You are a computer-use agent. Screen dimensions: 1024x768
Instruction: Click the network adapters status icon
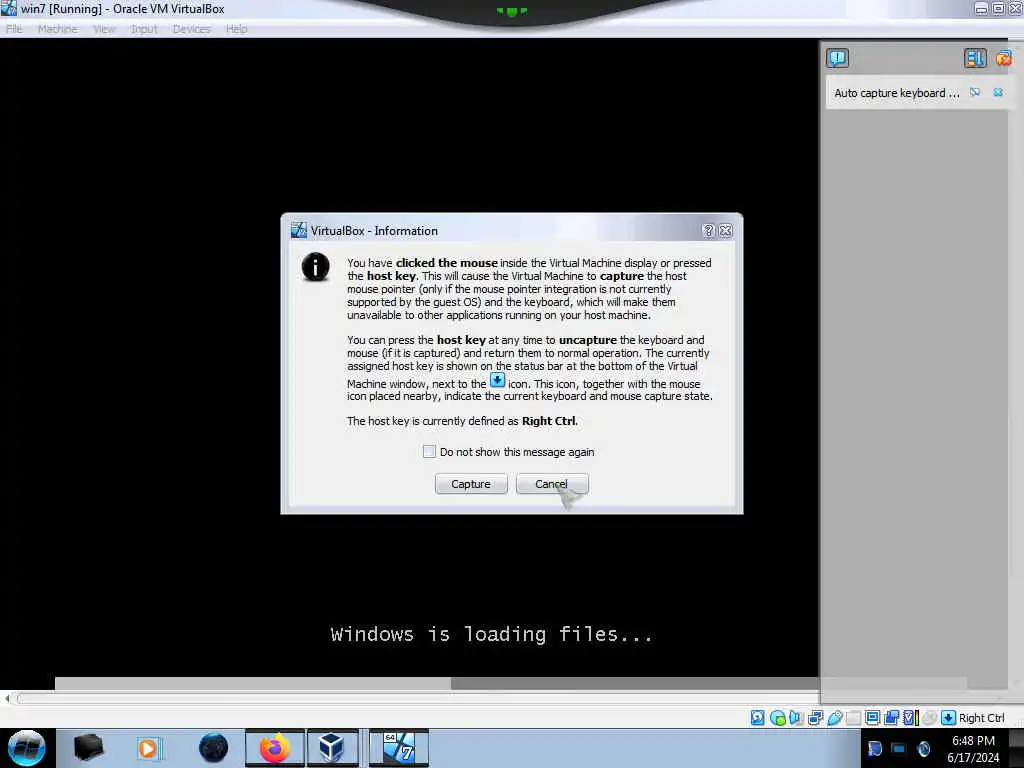click(815, 718)
